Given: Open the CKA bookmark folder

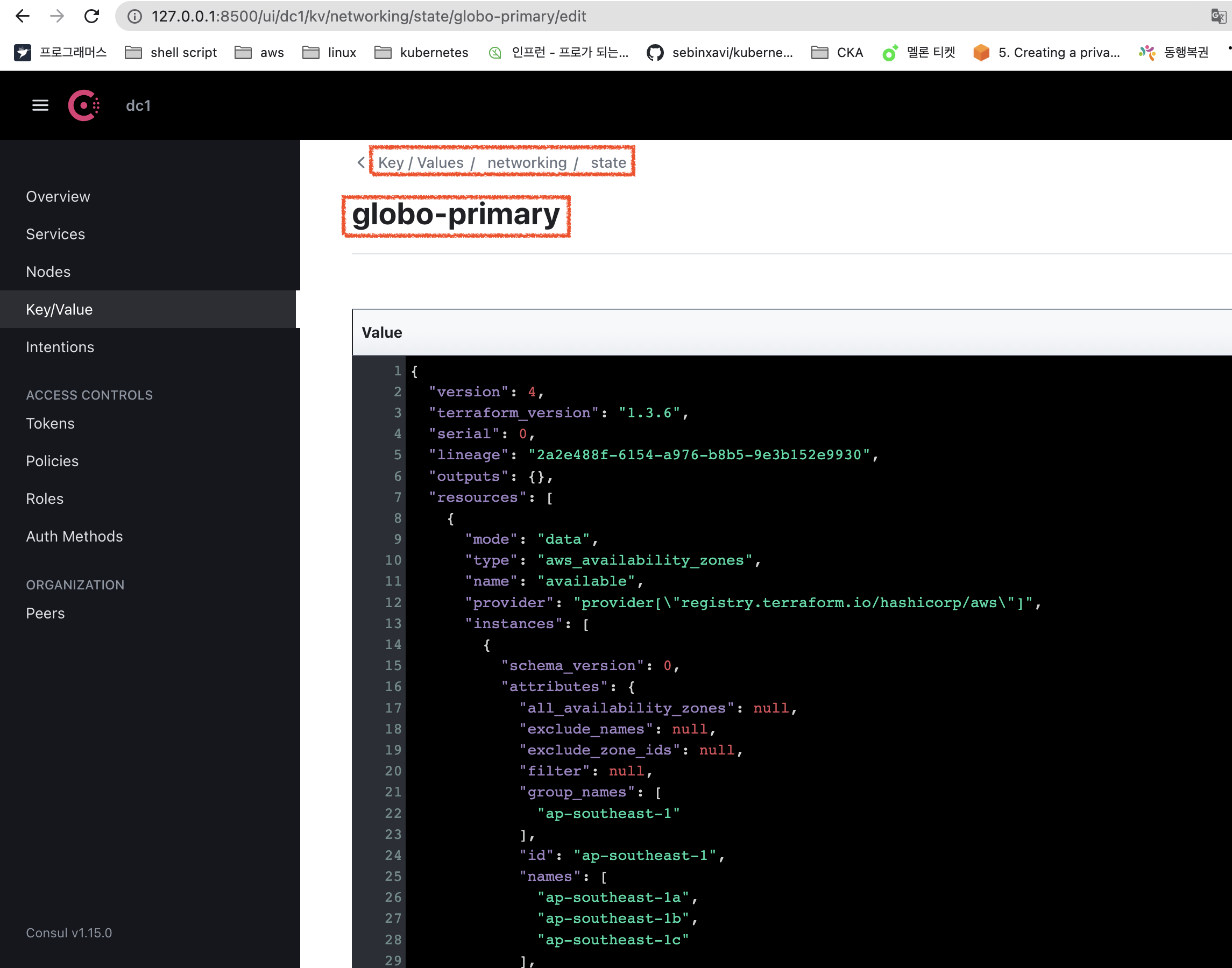Looking at the screenshot, I should [838, 53].
